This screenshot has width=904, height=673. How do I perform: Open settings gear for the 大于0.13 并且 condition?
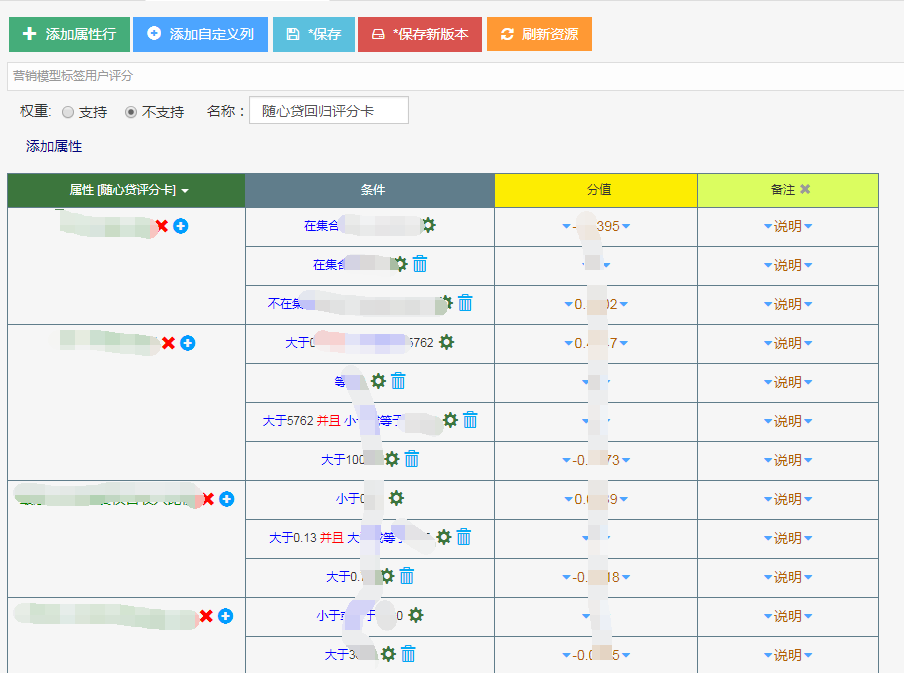pyautogui.click(x=444, y=537)
